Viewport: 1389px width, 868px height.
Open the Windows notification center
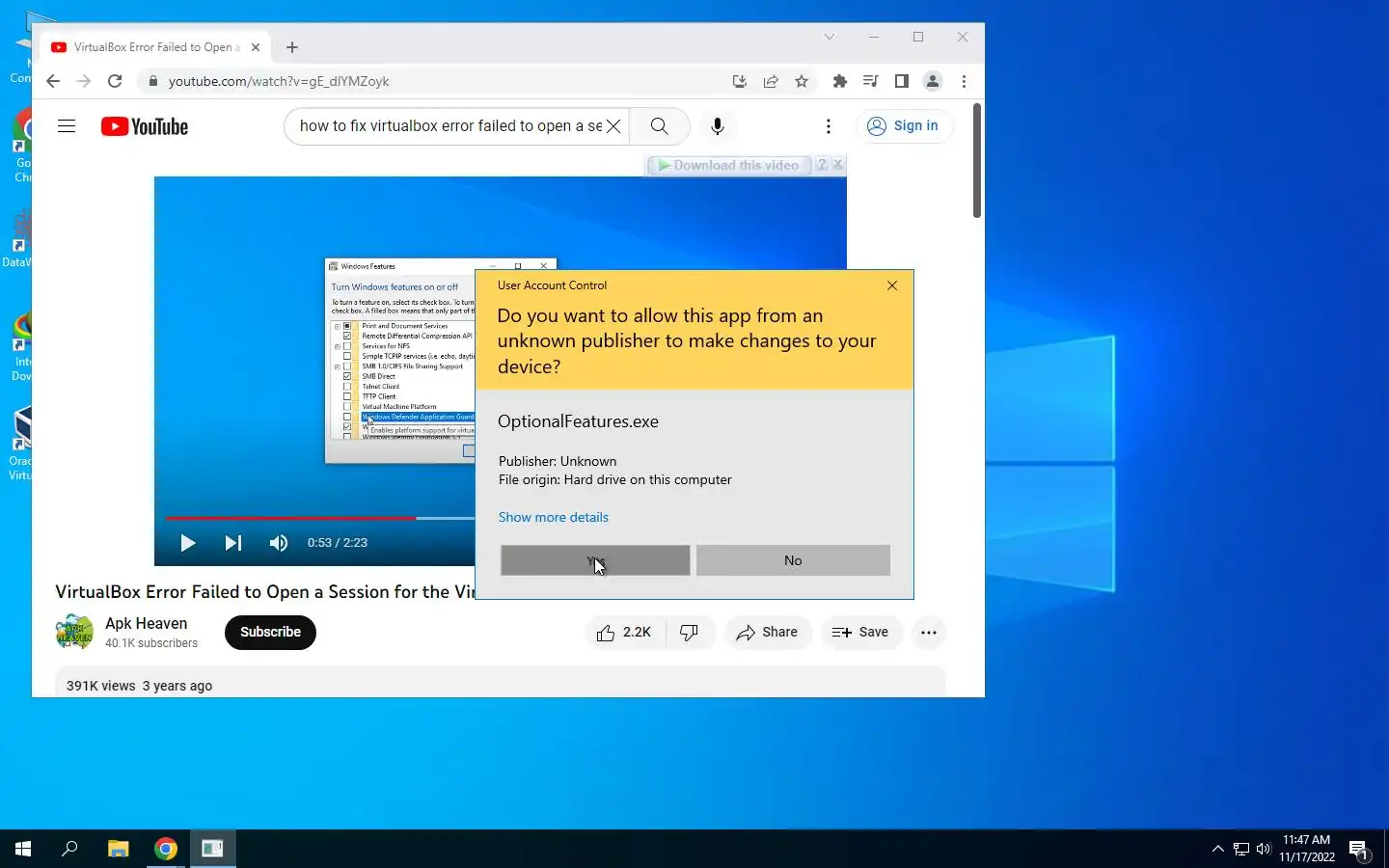1359,849
